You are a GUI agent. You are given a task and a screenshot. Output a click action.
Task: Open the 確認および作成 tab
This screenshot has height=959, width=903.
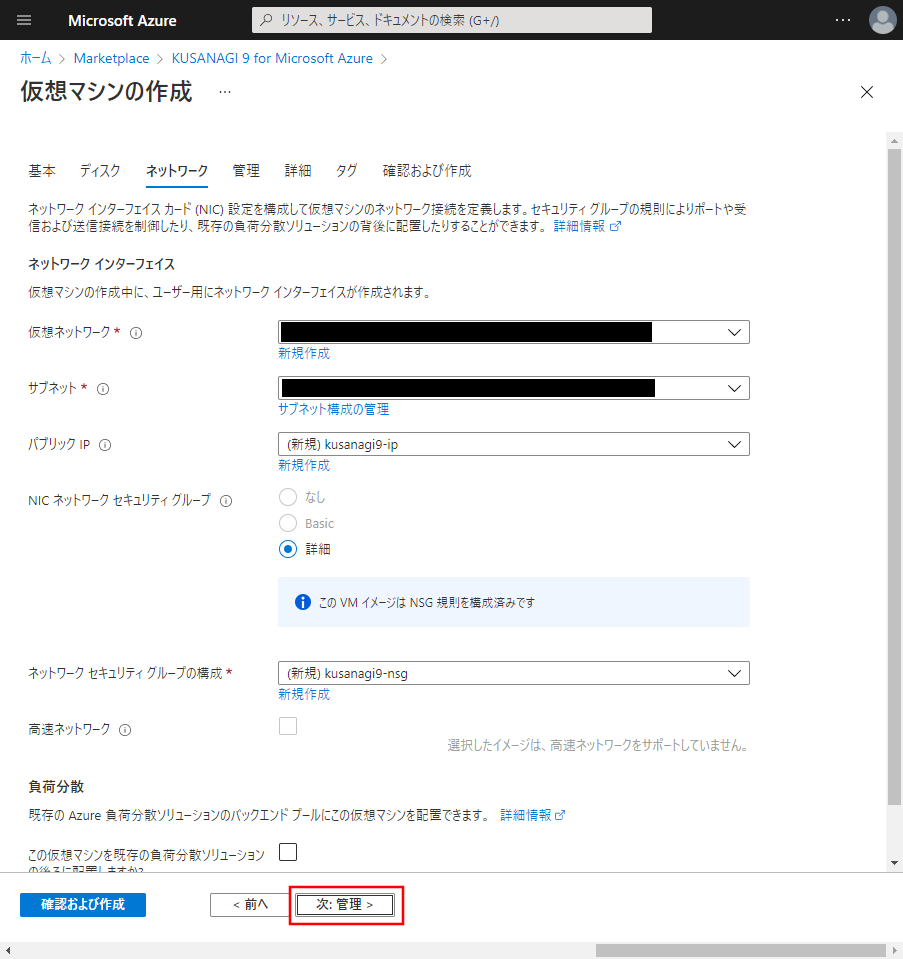tap(427, 171)
